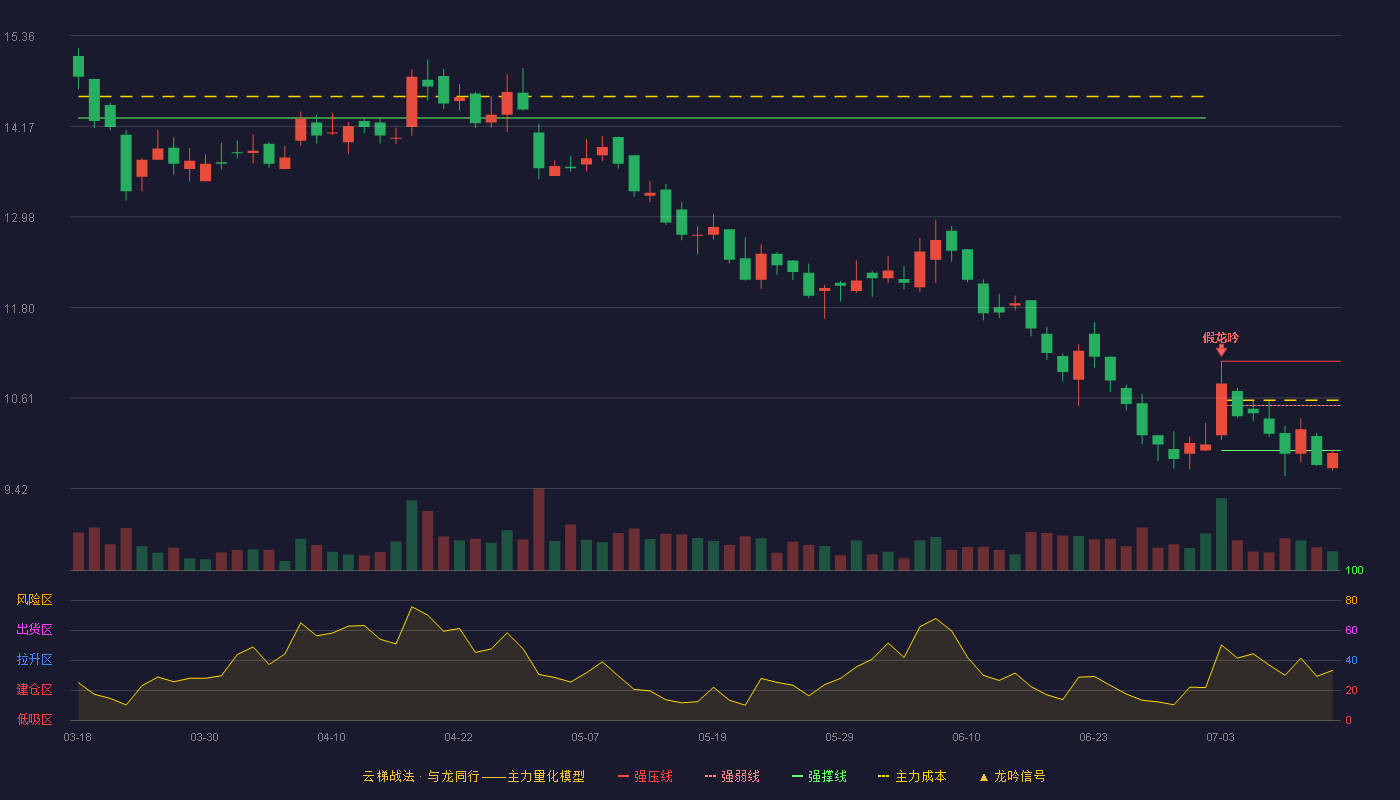Click the 风险区 zone label

34,600
